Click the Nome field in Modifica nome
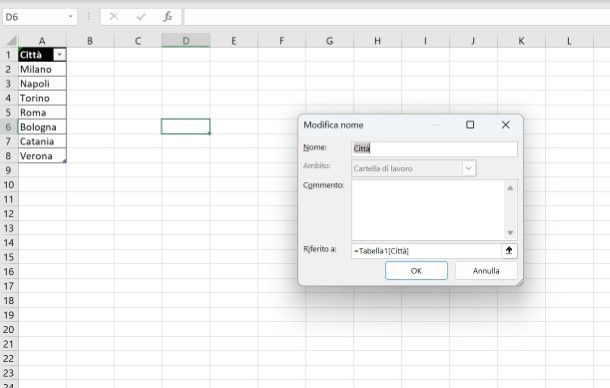610x388 pixels. point(434,149)
